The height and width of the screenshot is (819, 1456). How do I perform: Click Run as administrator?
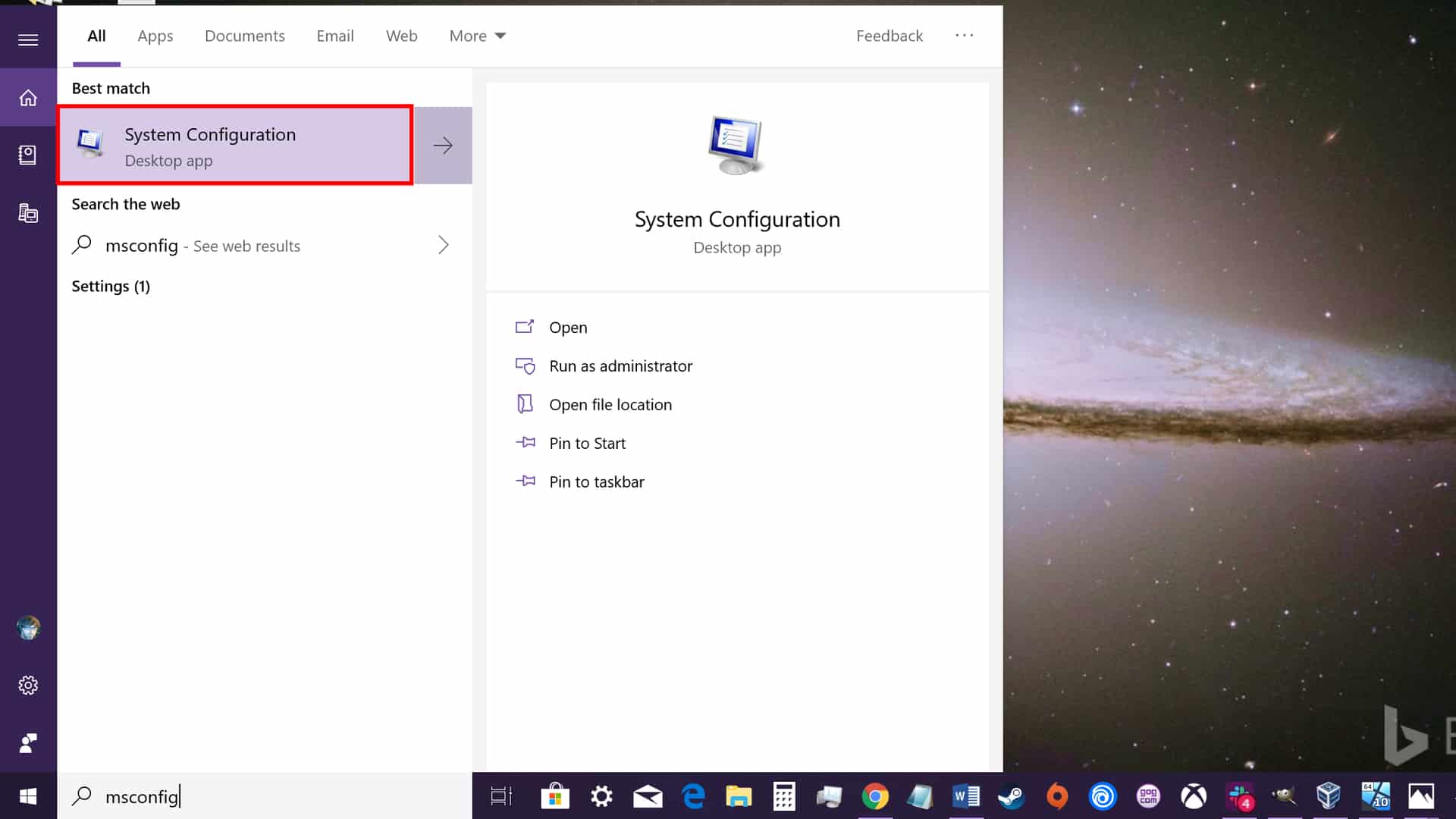coord(620,366)
